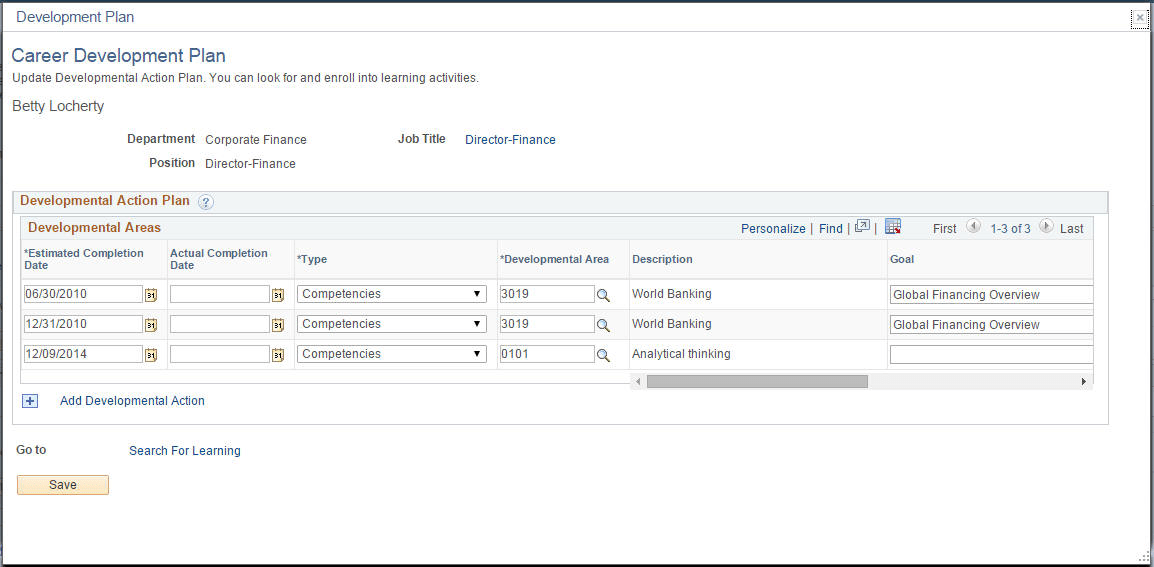Image resolution: width=1154 pixels, height=567 pixels.
Task: Click Estimated Completion Date column header
Action: (84, 259)
